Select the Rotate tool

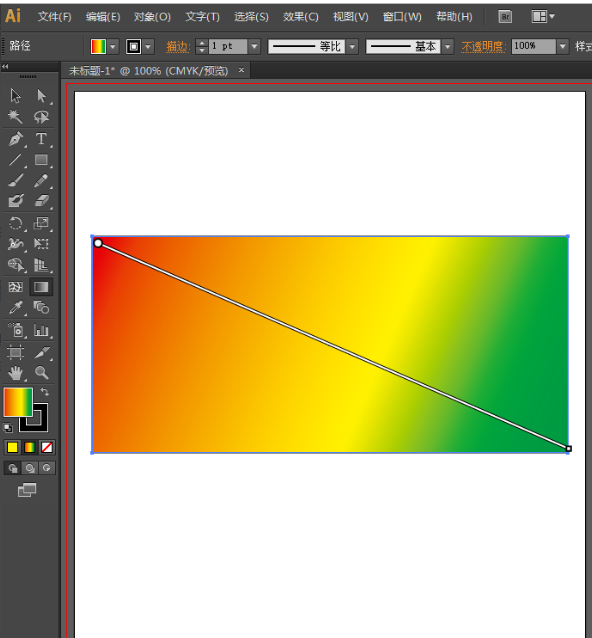15,223
